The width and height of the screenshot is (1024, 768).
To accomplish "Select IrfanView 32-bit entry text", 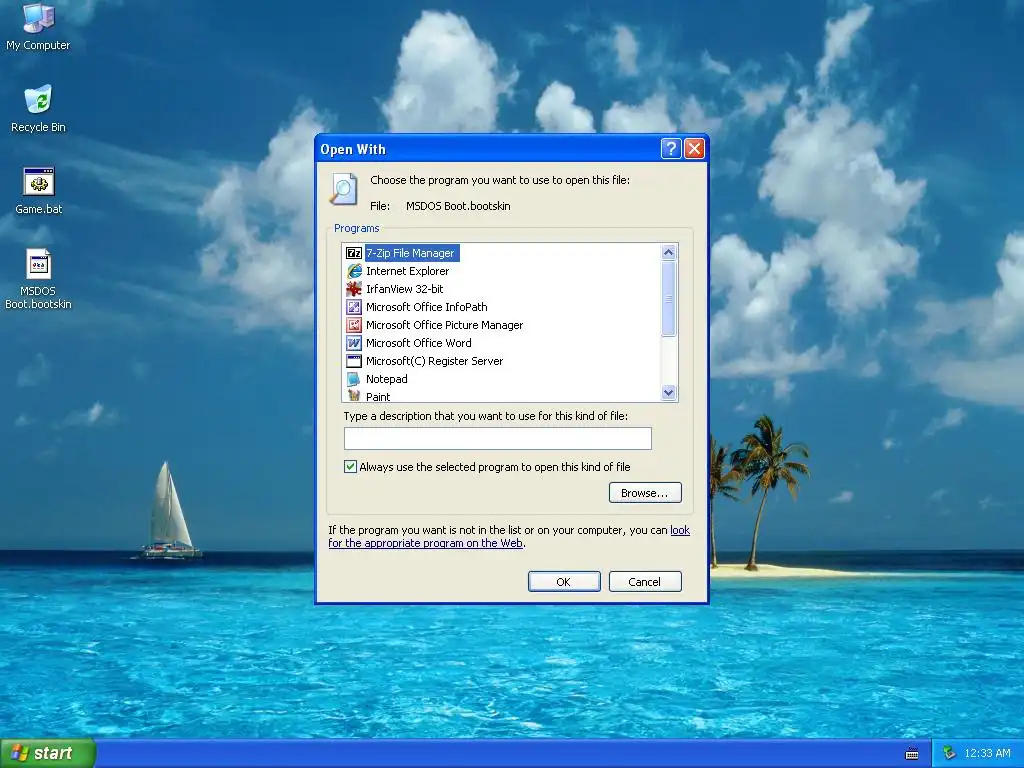I will [x=404, y=289].
